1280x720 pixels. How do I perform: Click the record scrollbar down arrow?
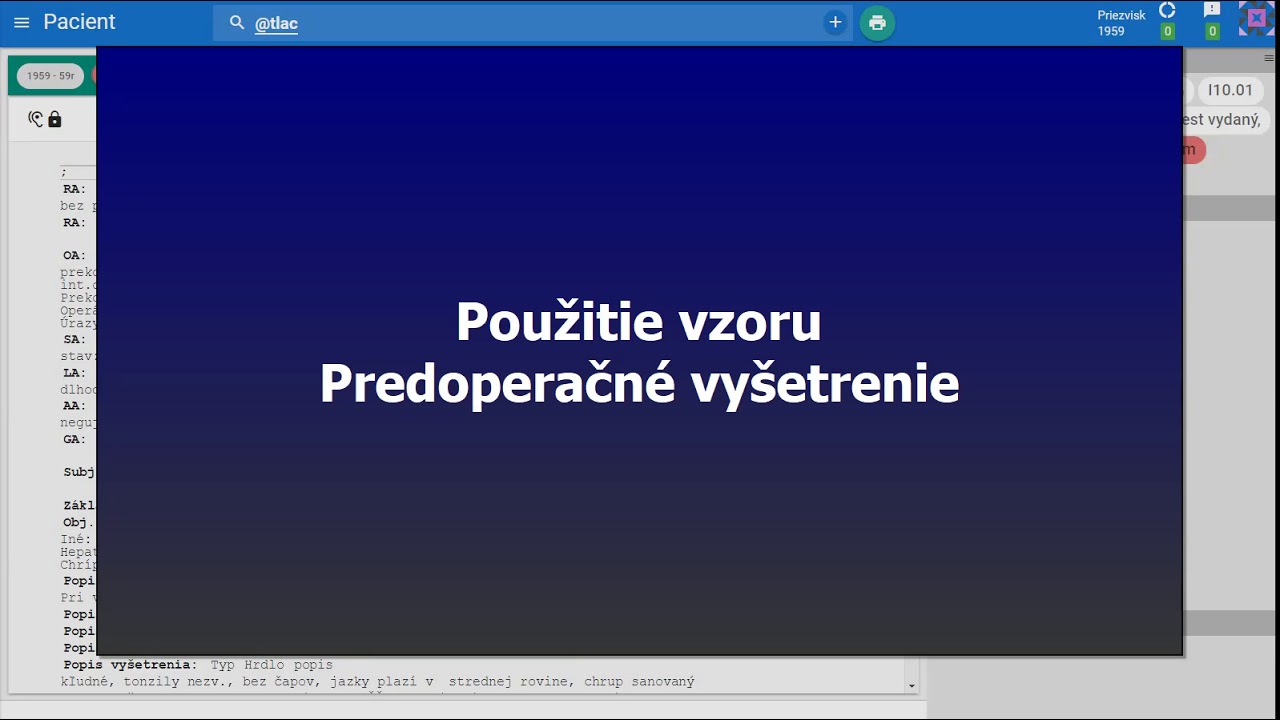(x=911, y=686)
